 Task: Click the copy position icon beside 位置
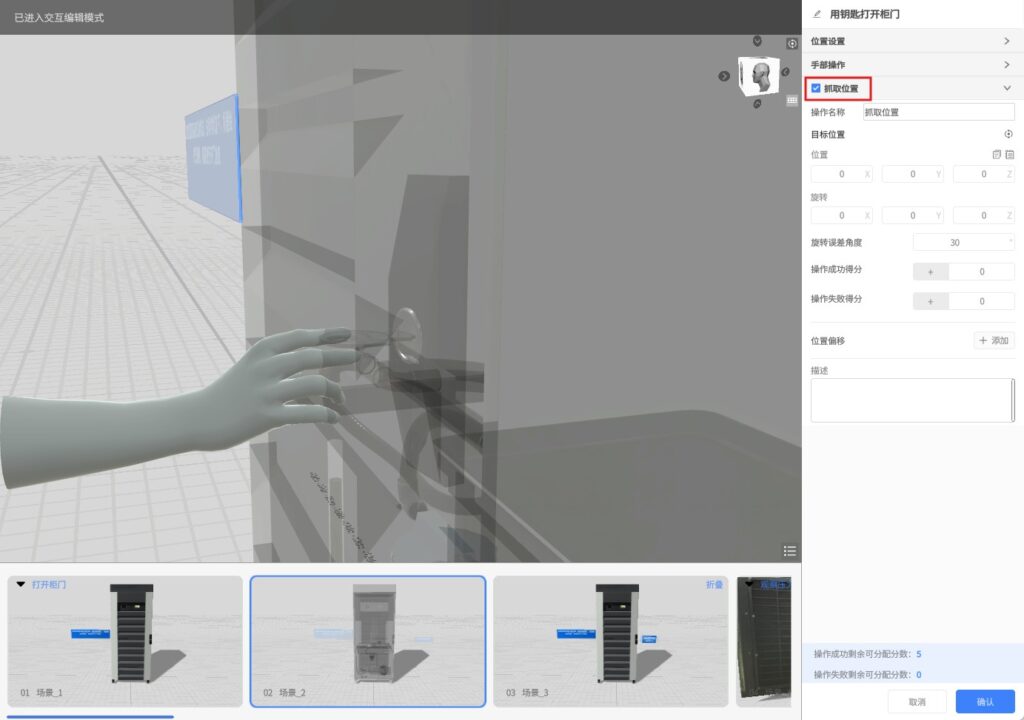click(996, 155)
